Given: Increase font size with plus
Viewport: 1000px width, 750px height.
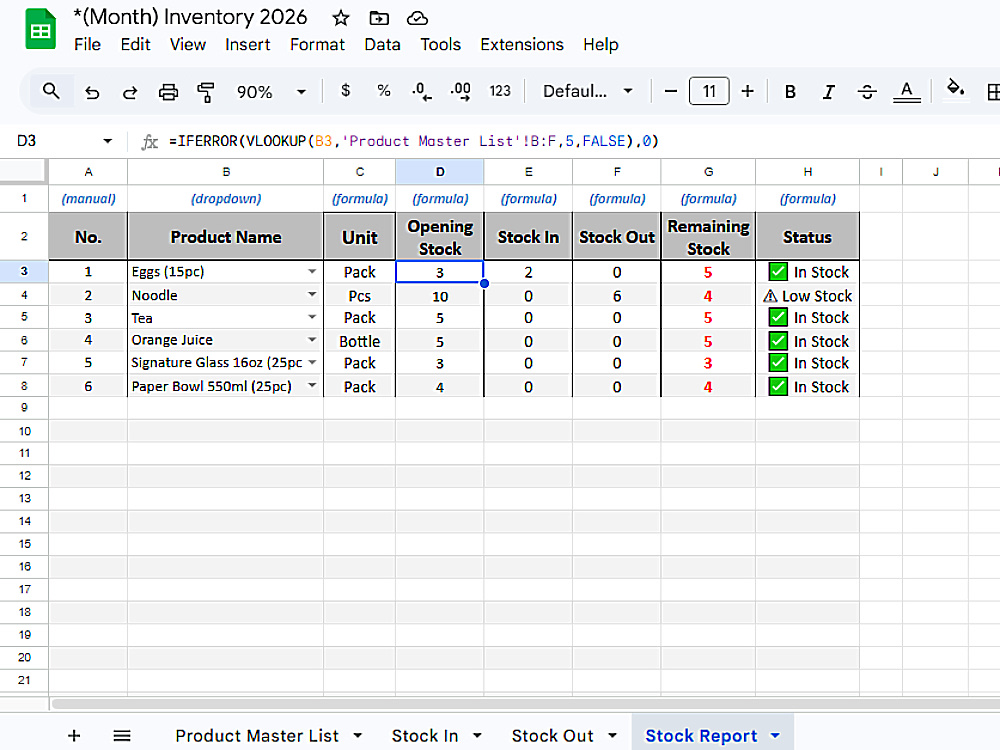Looking at the screenshot, I should click(747, 91).
